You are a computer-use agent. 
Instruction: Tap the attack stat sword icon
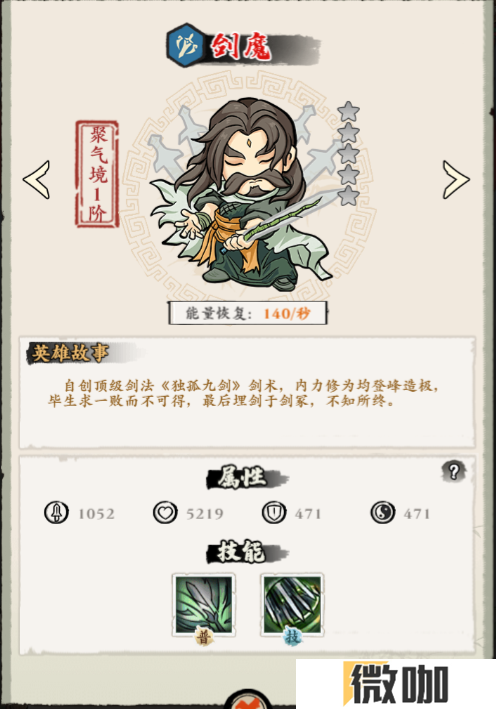57,513
